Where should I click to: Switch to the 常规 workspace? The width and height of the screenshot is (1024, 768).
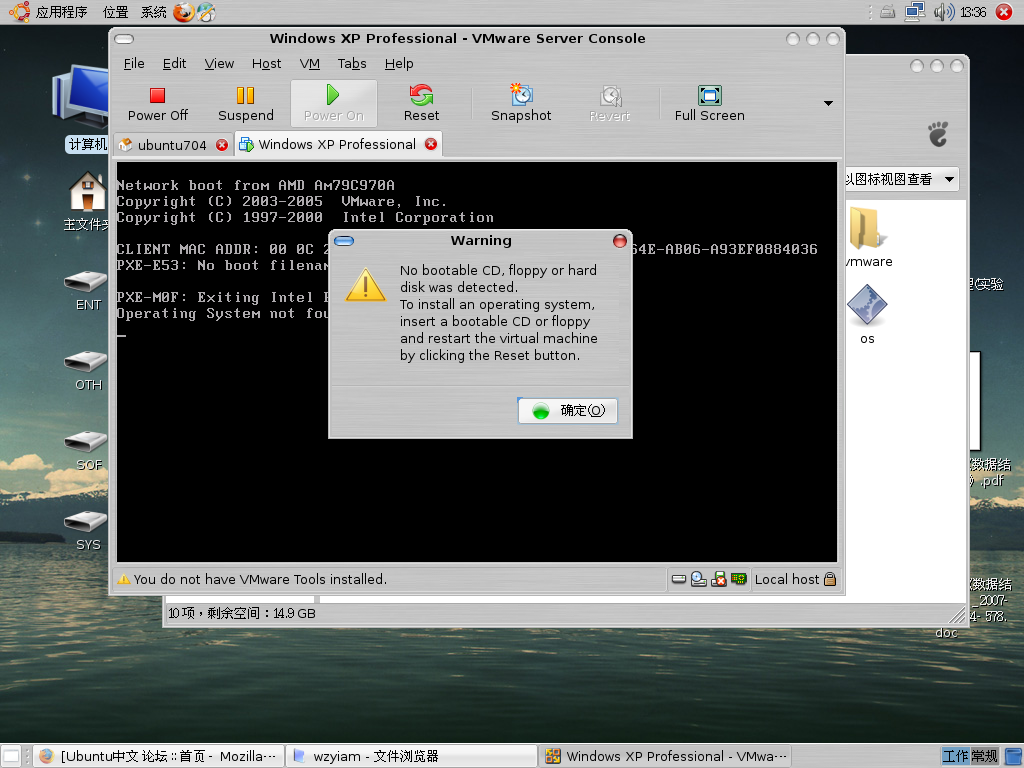984,756
